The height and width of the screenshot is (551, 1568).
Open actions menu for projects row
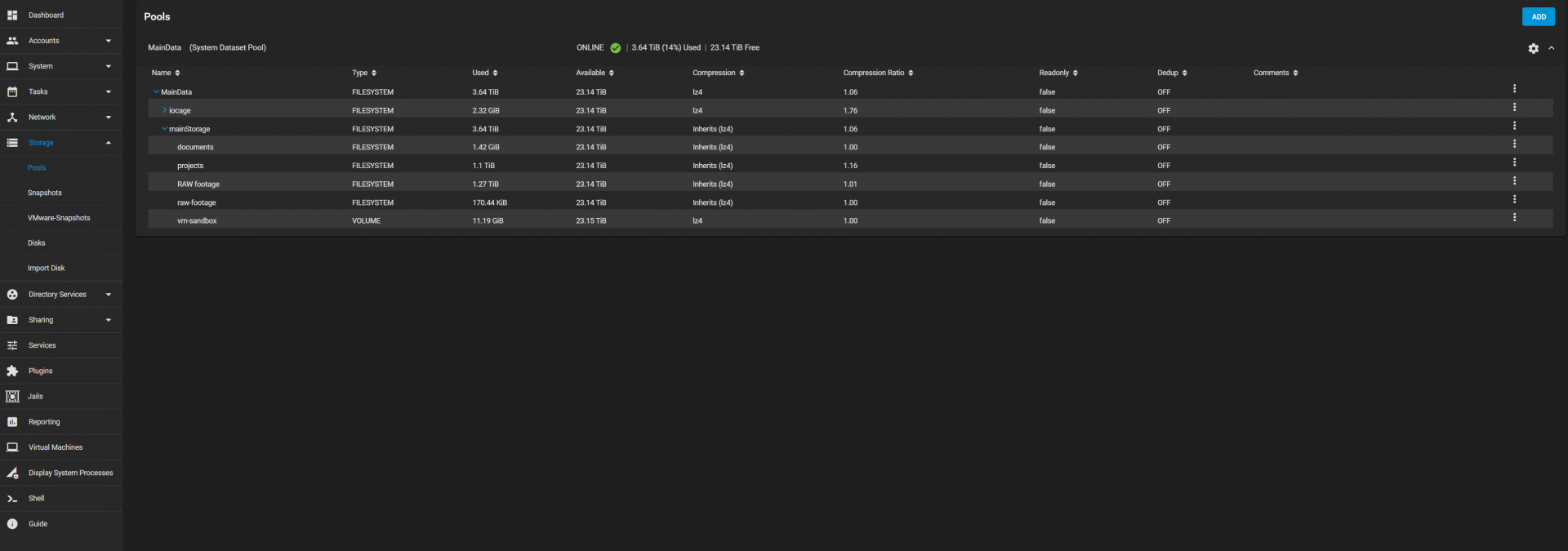[1514, 162]
